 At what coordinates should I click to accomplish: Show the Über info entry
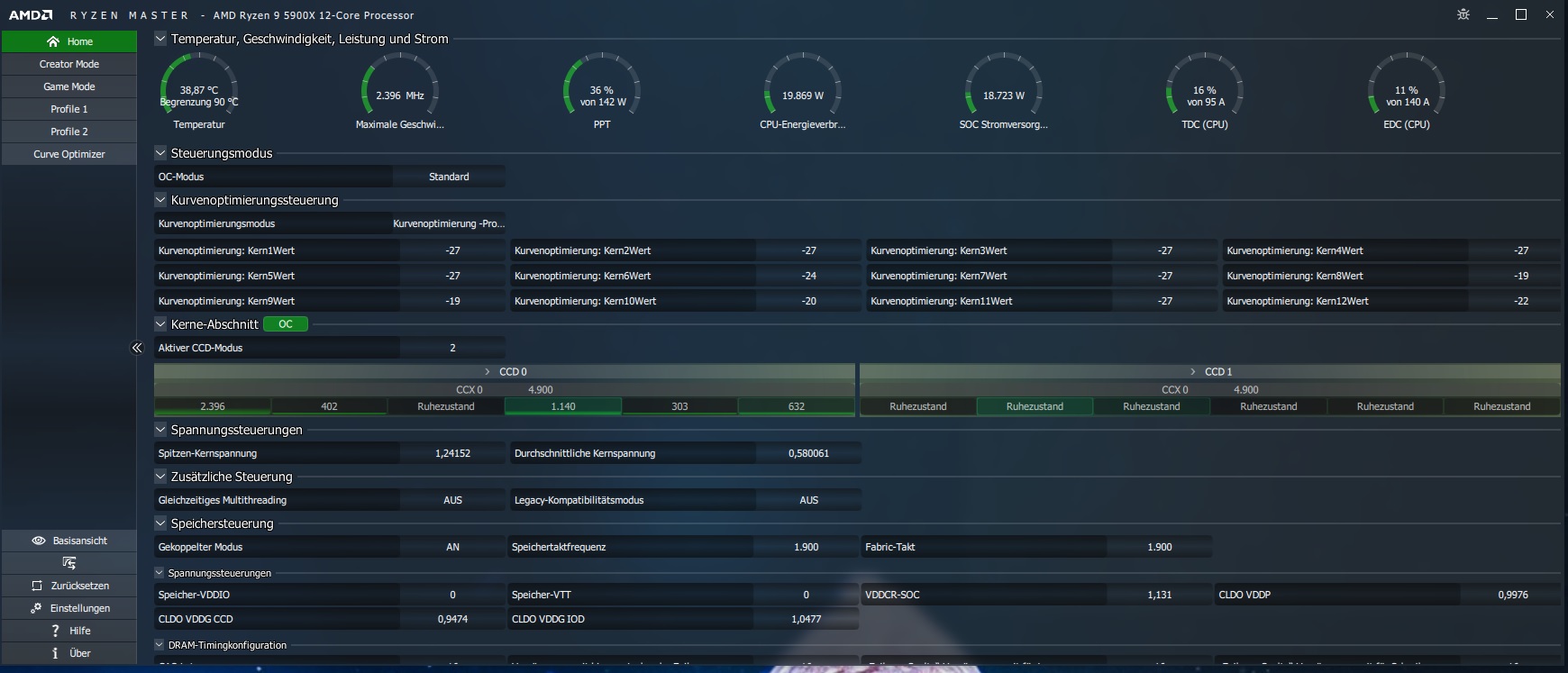(x=69, y=653)
